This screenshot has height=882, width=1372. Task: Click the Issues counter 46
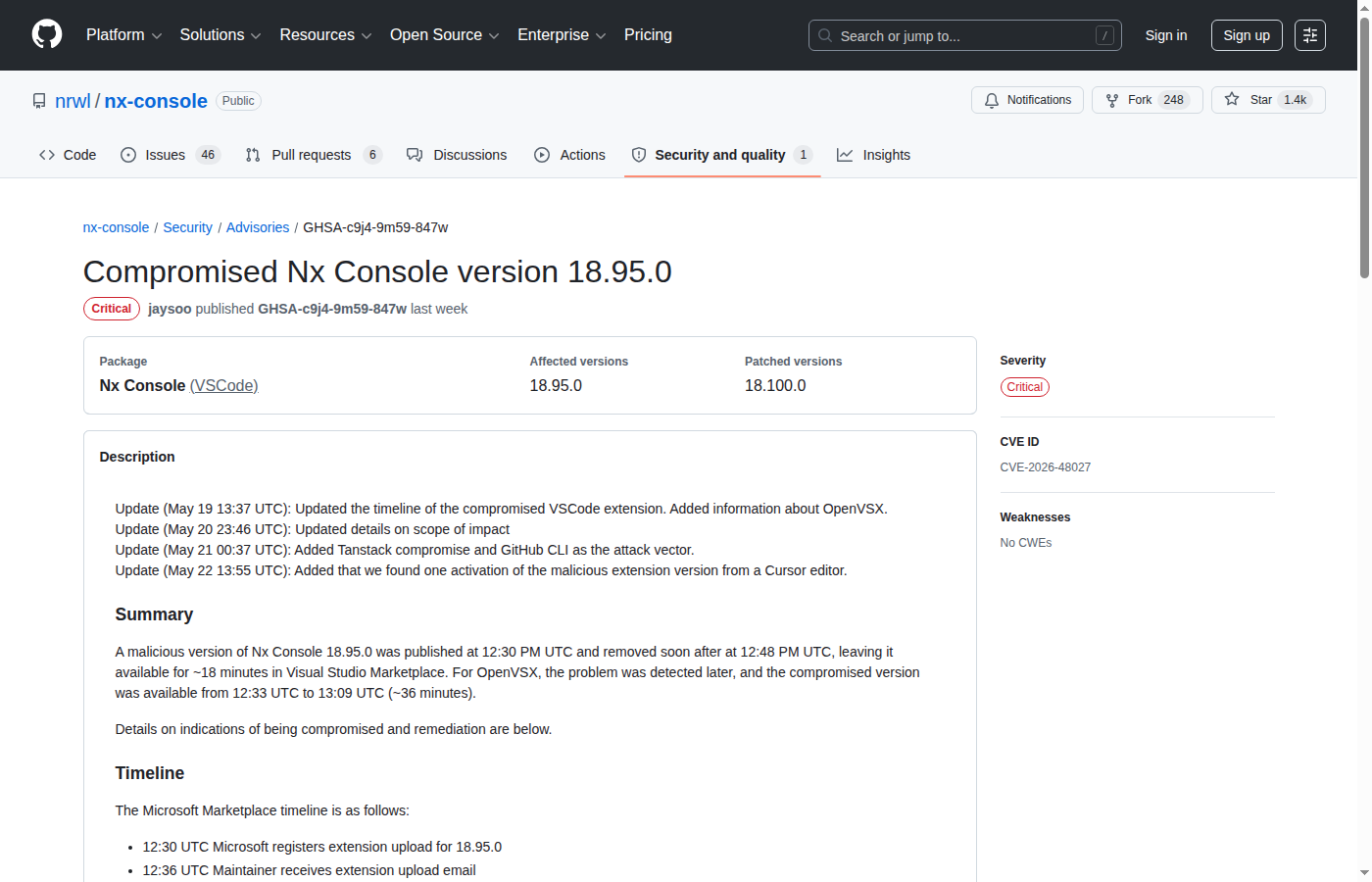point(208,155)
